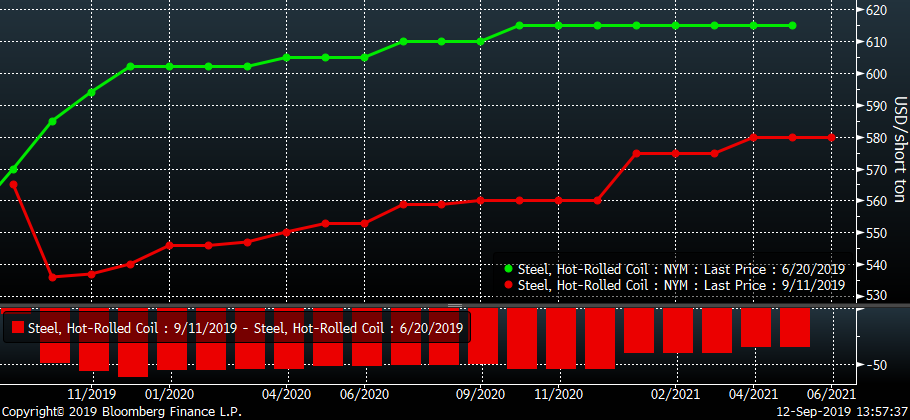Image resolution: width=910 pixels, height=420 pixels.
Task: Click the green data point at 570
Action: pyautogui.click(x=13, y=170)
